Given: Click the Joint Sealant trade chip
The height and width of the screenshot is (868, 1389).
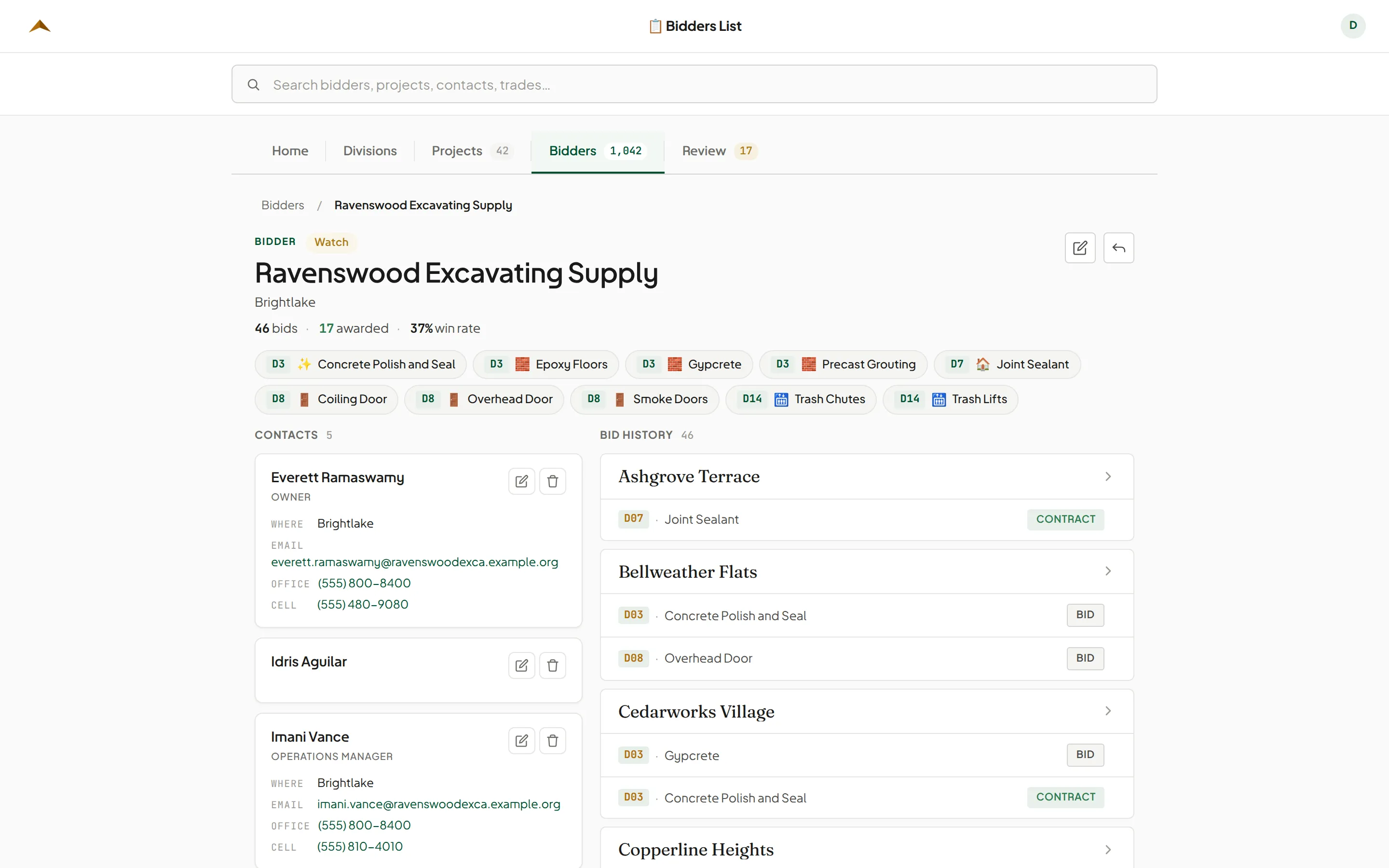Looking at the screenshot, I should tap(1007, 365).
